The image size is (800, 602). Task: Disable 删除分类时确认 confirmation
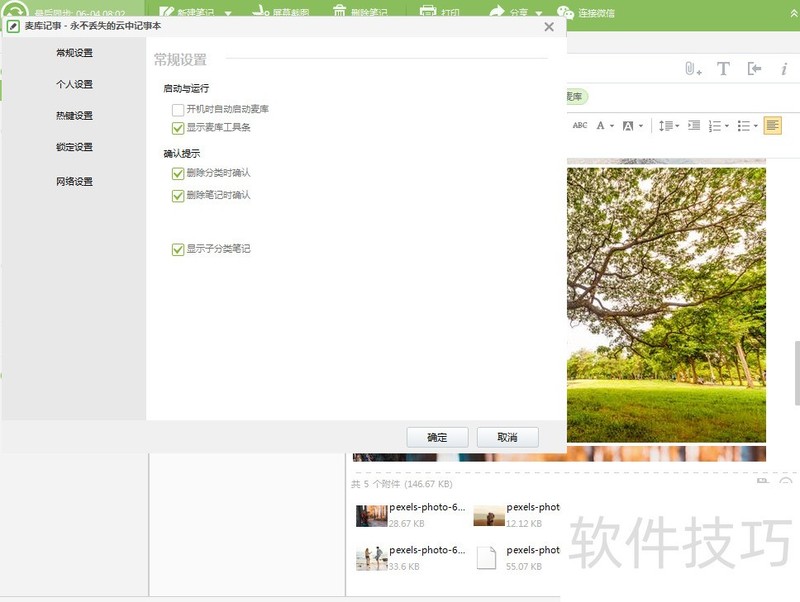[x=176, y=172]
